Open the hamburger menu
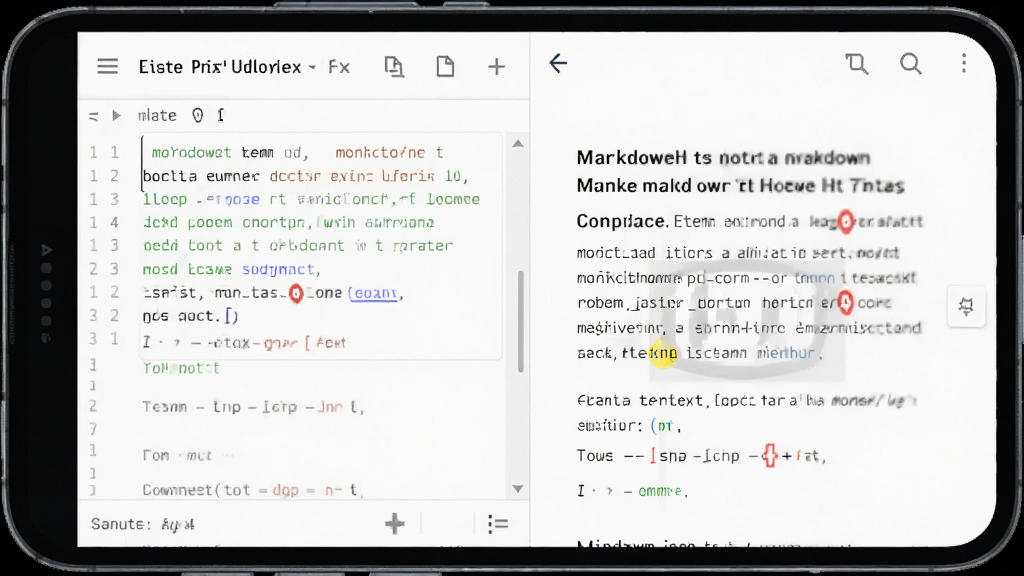The image size is (1024, 576). tap(108, 67)
